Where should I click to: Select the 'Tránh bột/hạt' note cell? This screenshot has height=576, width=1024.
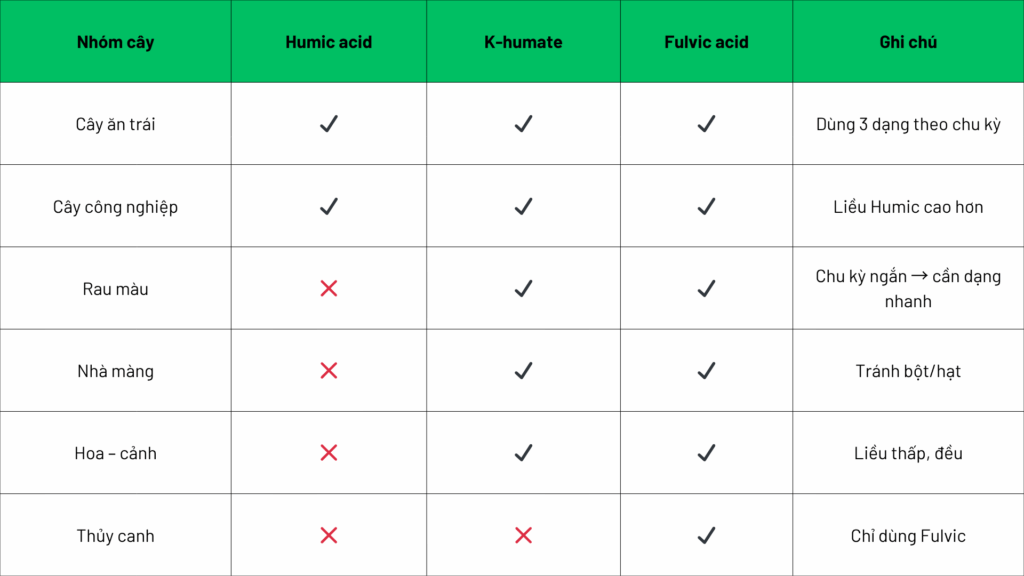pos(908,371)
